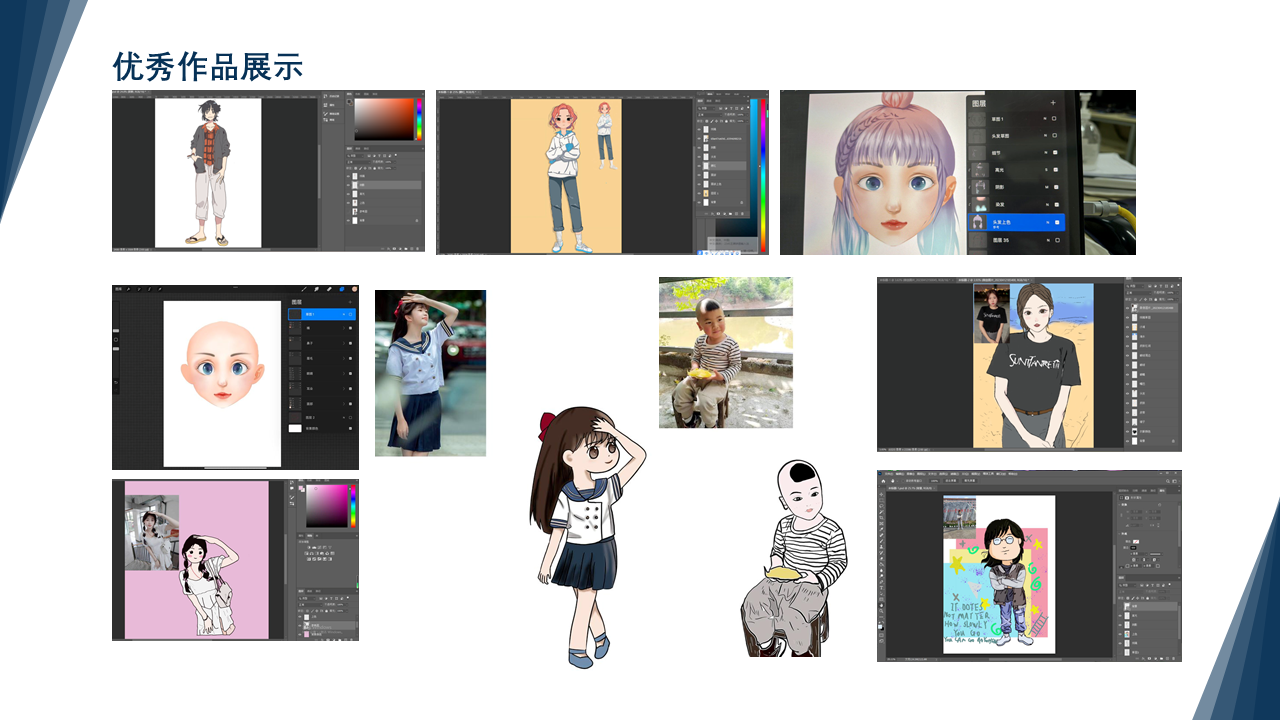The height and width of the screenshot is (720, 1280).
Task: Click the photo of girl in sailor uniform
Action: [430, 373]
